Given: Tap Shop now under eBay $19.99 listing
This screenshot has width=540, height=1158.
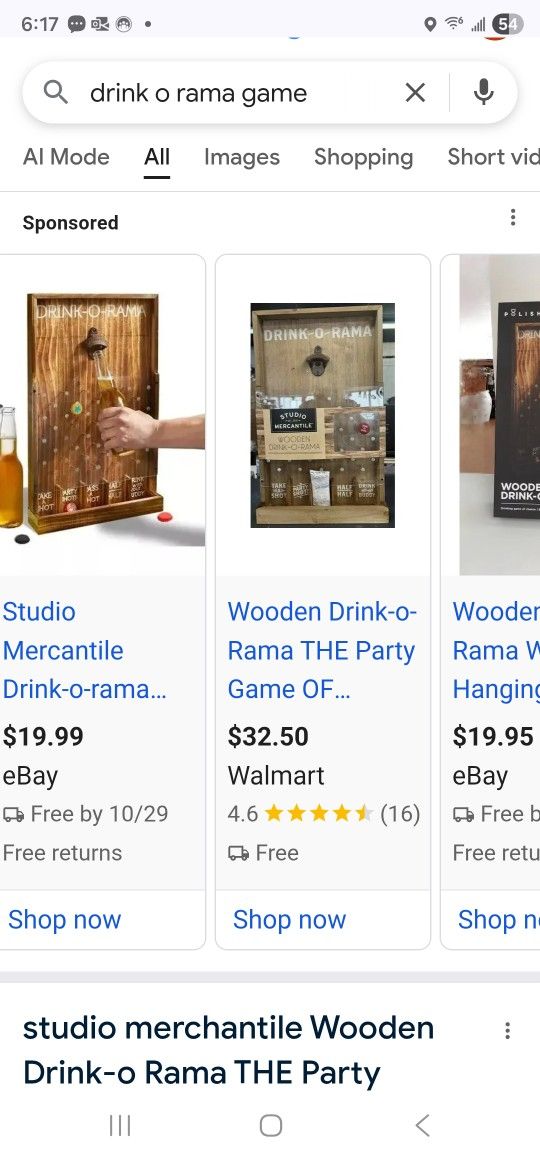Looking at the screenshot, I should [x=64, y=919].
